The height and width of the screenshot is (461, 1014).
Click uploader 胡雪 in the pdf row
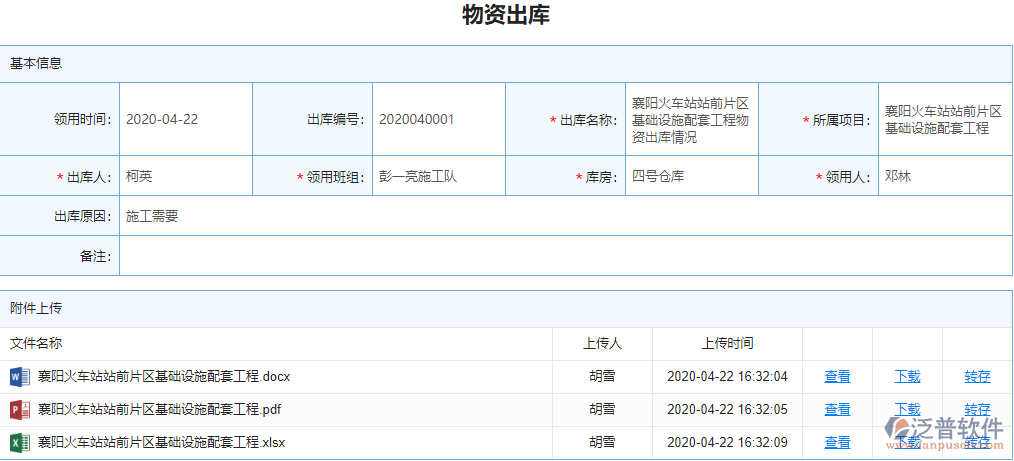coord(602,409)
